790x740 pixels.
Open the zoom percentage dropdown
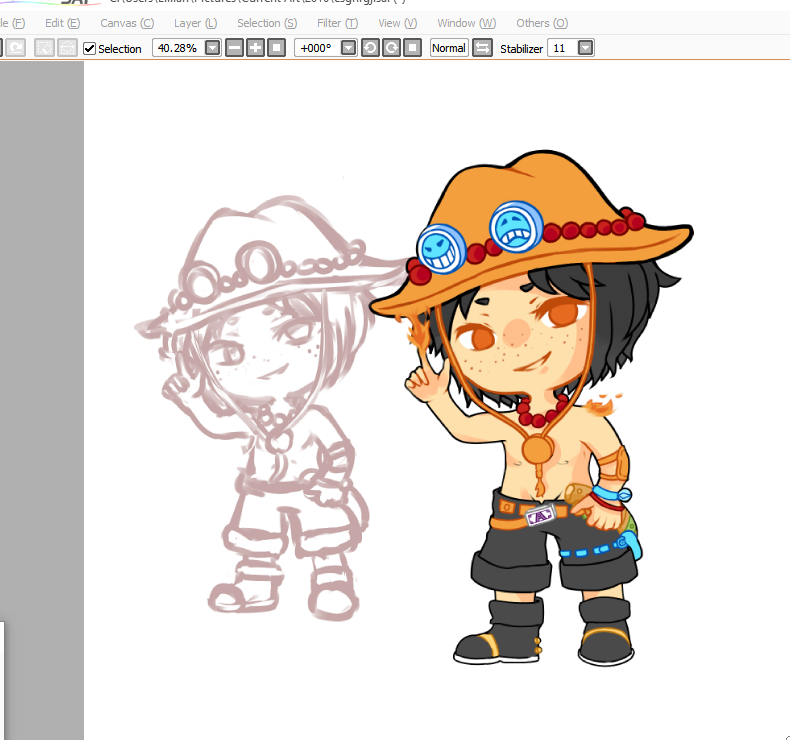click(x=213, y=48)
